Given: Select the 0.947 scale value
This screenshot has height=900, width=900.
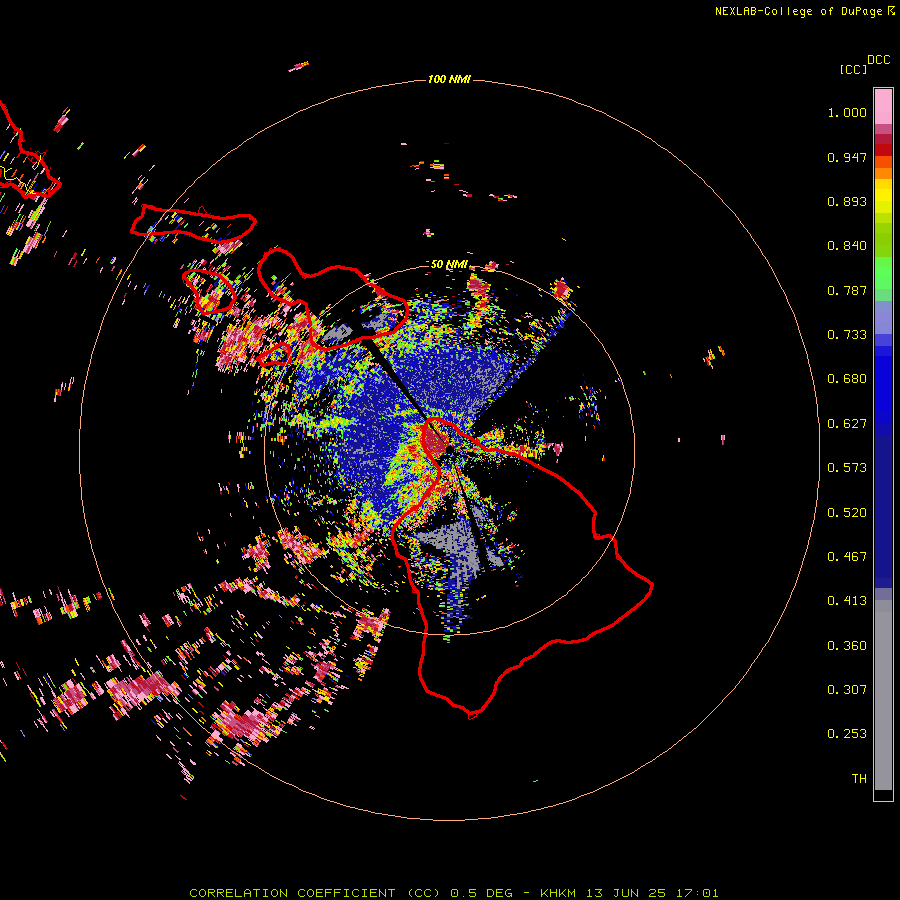Looking at the screenshot, I should coord(847,157).
